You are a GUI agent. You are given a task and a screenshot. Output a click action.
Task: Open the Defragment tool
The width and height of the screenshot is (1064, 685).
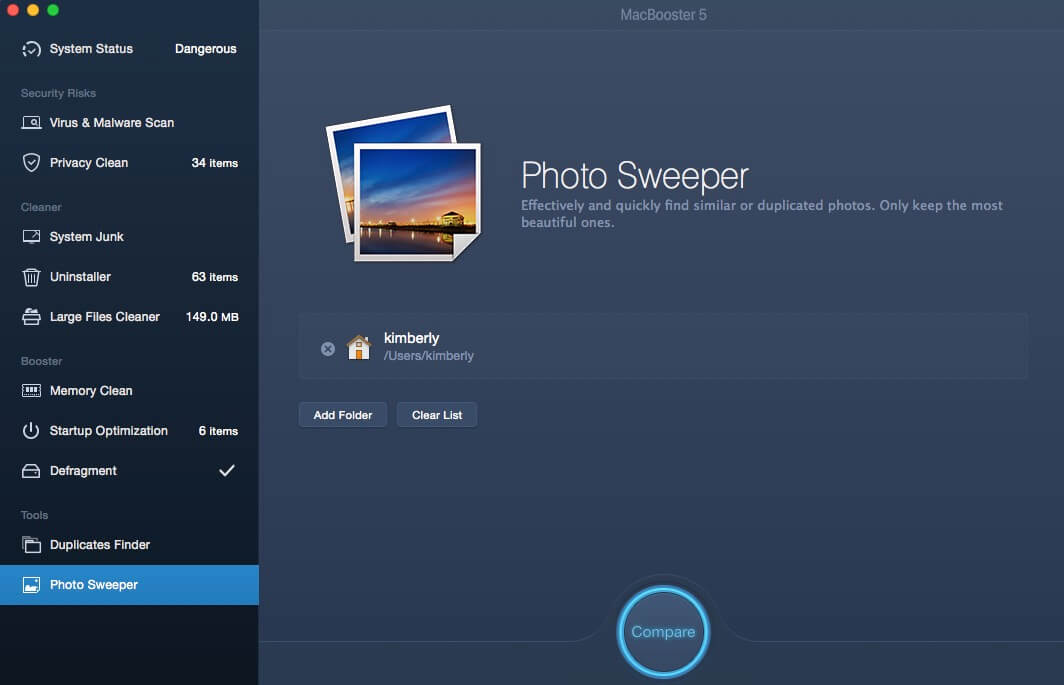point(129,471)
